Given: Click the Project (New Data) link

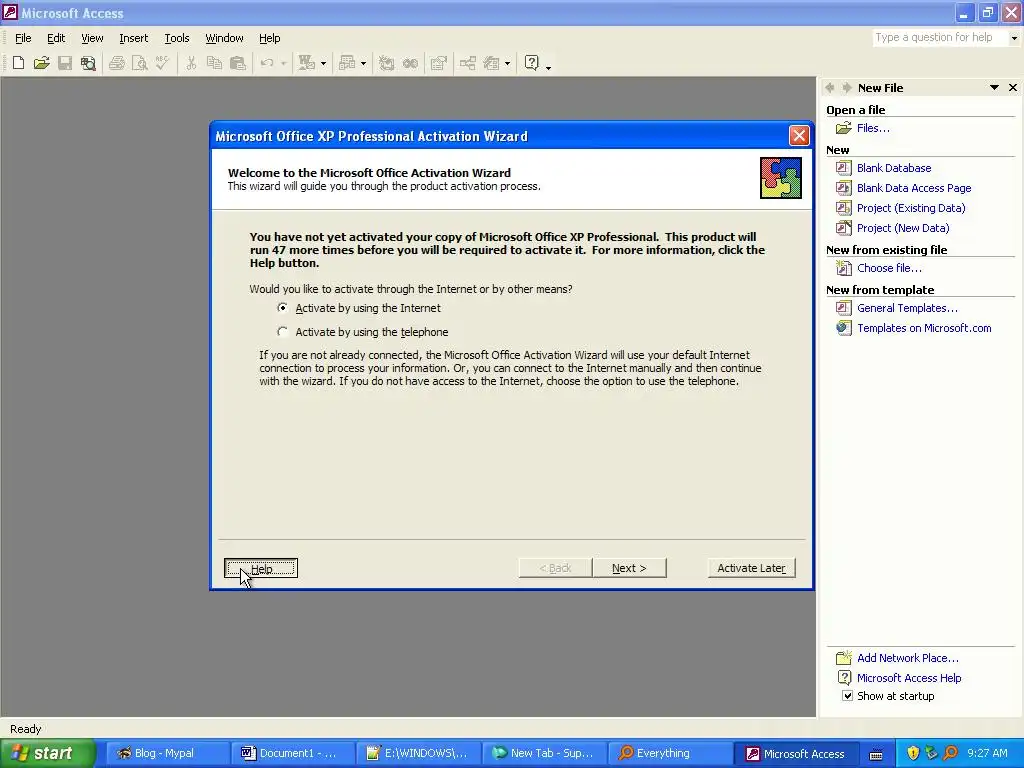Looking at the screenshot, I should click(903, 228).
